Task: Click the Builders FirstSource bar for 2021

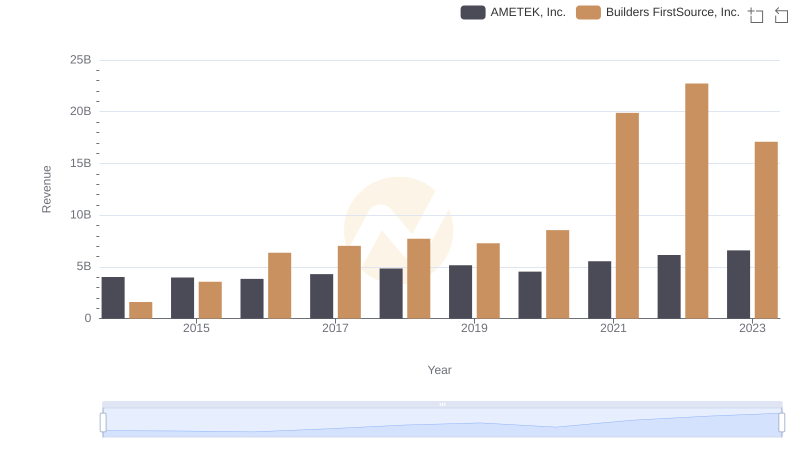Action: coord(627,216)
